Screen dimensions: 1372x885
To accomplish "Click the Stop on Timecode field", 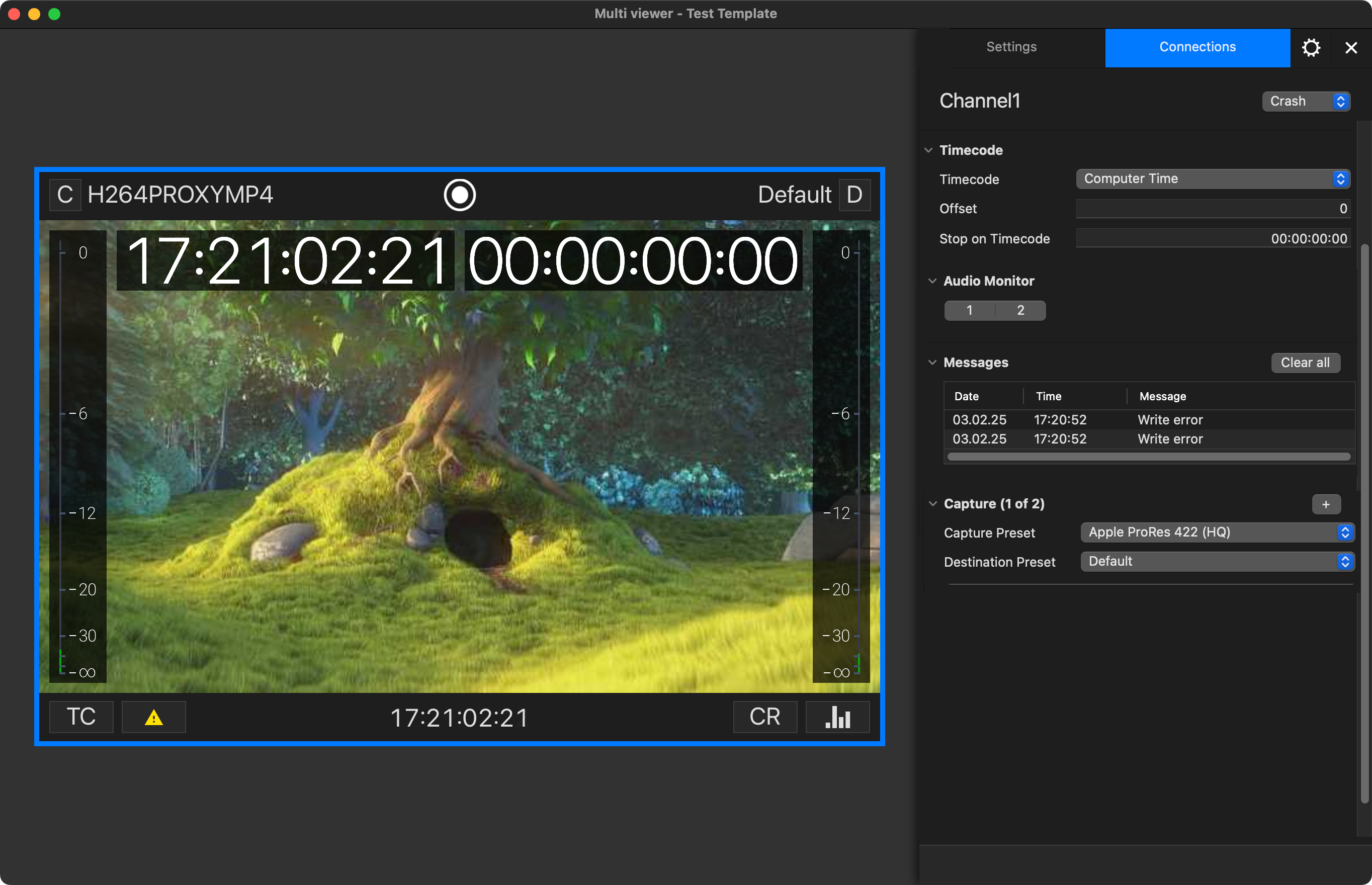I will pyautogui.click(x=1213, y=238).
